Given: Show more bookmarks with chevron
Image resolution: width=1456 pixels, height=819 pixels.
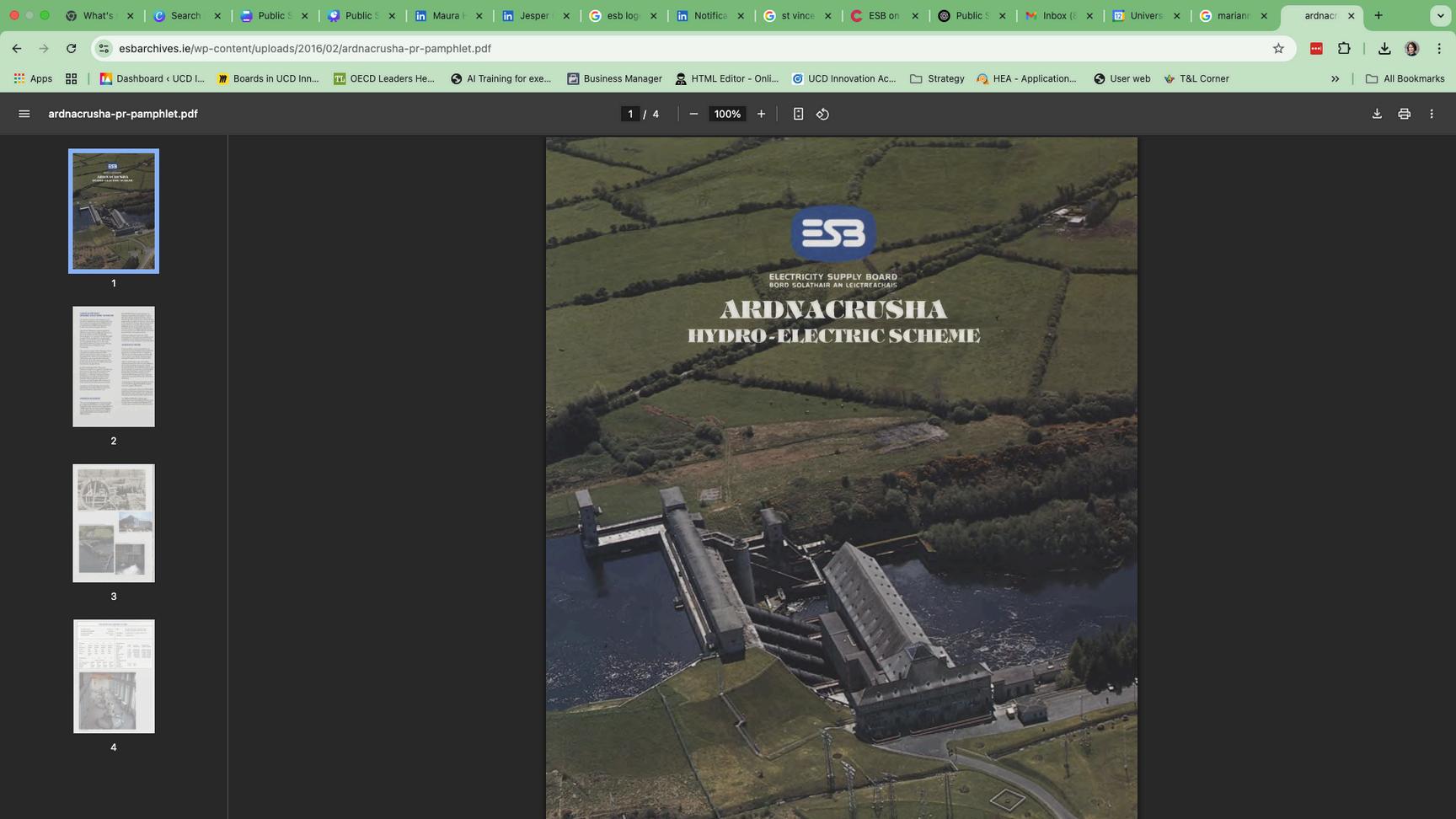Looking at the screenshot, I should 1336,78.
